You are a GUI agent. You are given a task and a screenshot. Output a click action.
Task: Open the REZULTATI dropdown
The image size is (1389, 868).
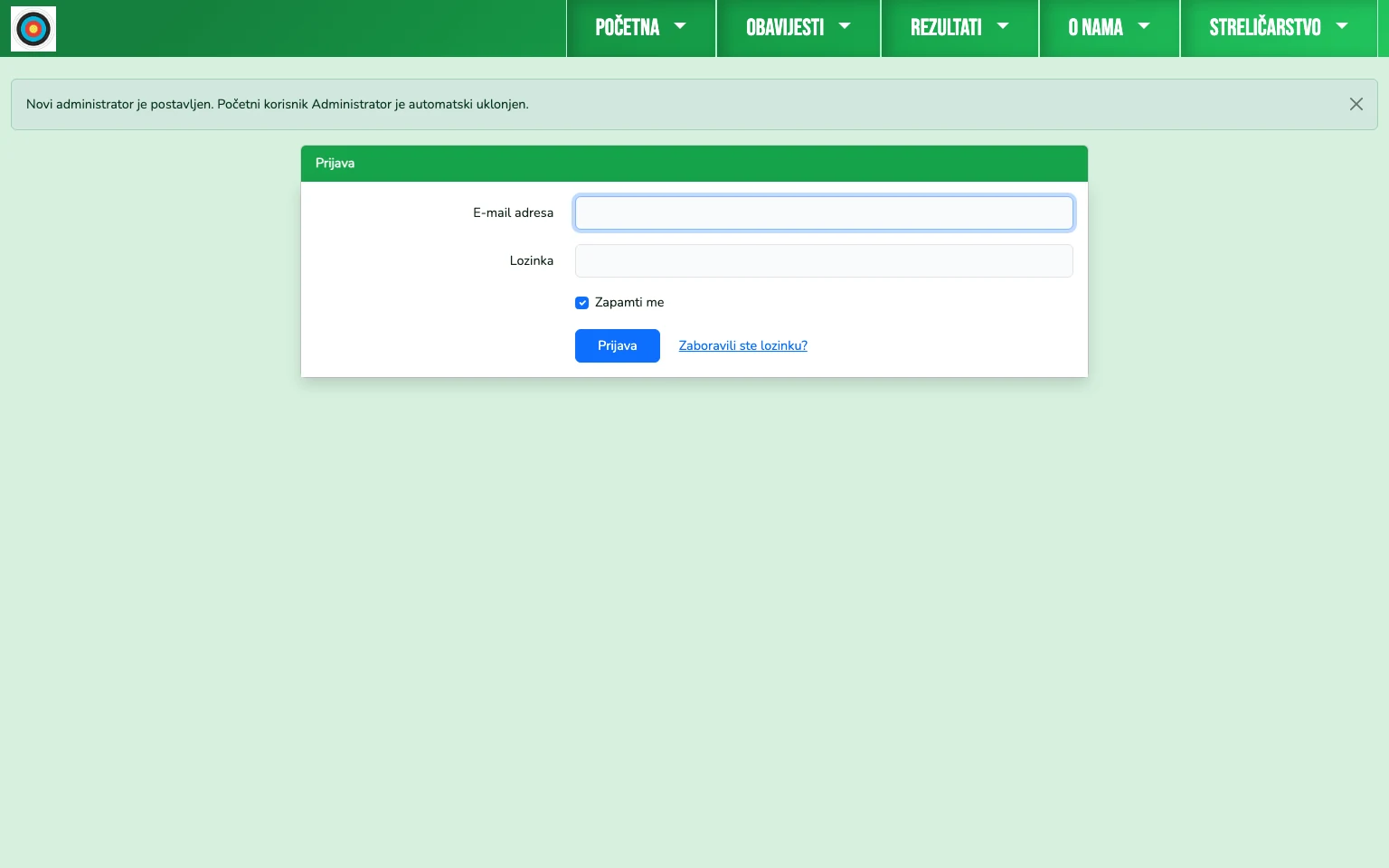click(x=959, y=28)
